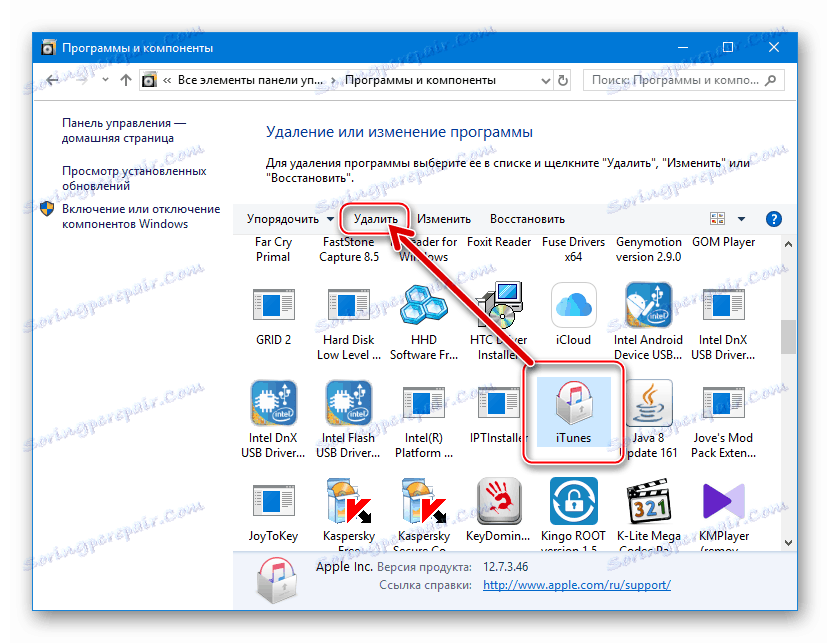Select the Intel Flash USB Driver icon

[348, 403]
